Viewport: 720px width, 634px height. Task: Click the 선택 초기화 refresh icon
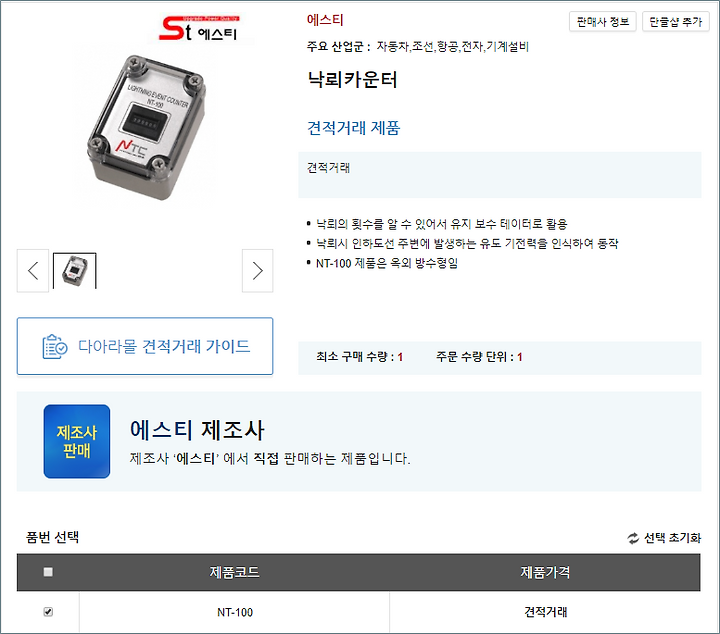(x=633, y=538)
